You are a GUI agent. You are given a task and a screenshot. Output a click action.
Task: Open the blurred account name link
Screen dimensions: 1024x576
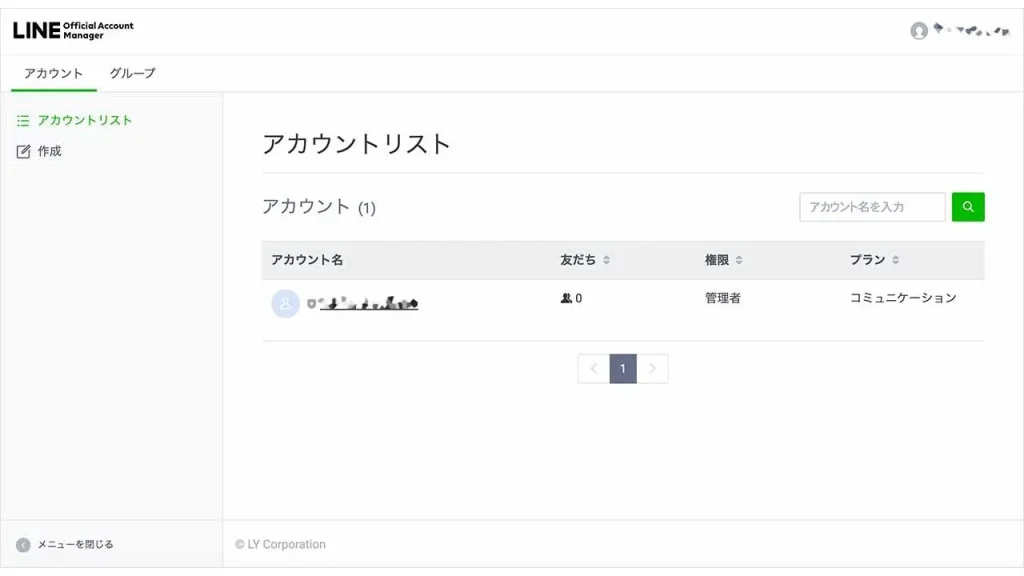[366, 303]
